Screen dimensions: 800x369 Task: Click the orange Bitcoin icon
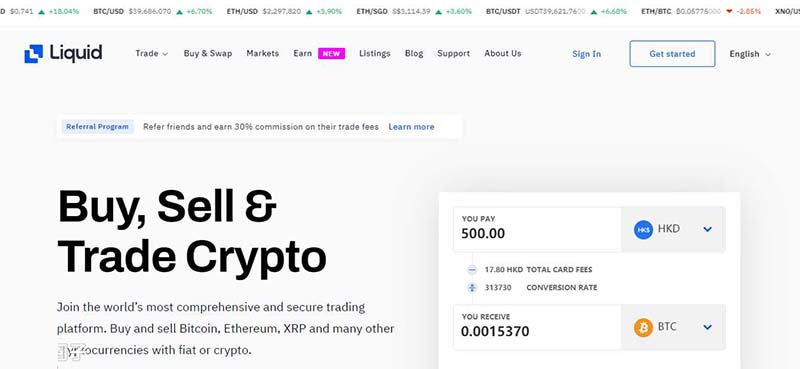point(643,327)
